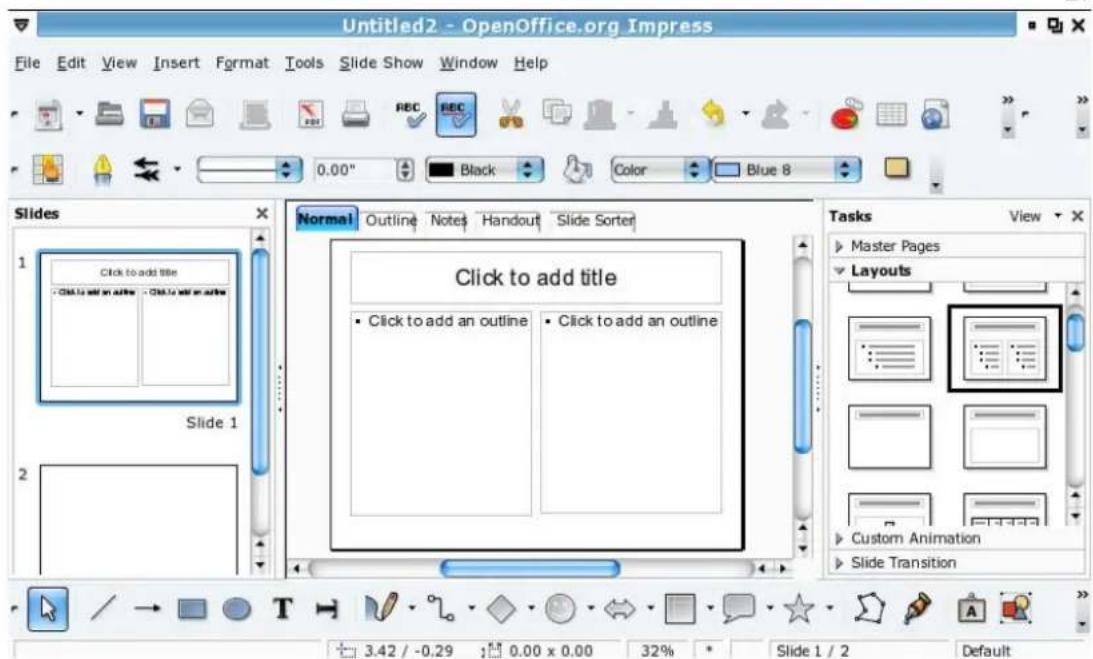The width and height of the screenshot is (1093, 659).
Task: Open the hyperlink globe icon
Action: tap(935, 114)
